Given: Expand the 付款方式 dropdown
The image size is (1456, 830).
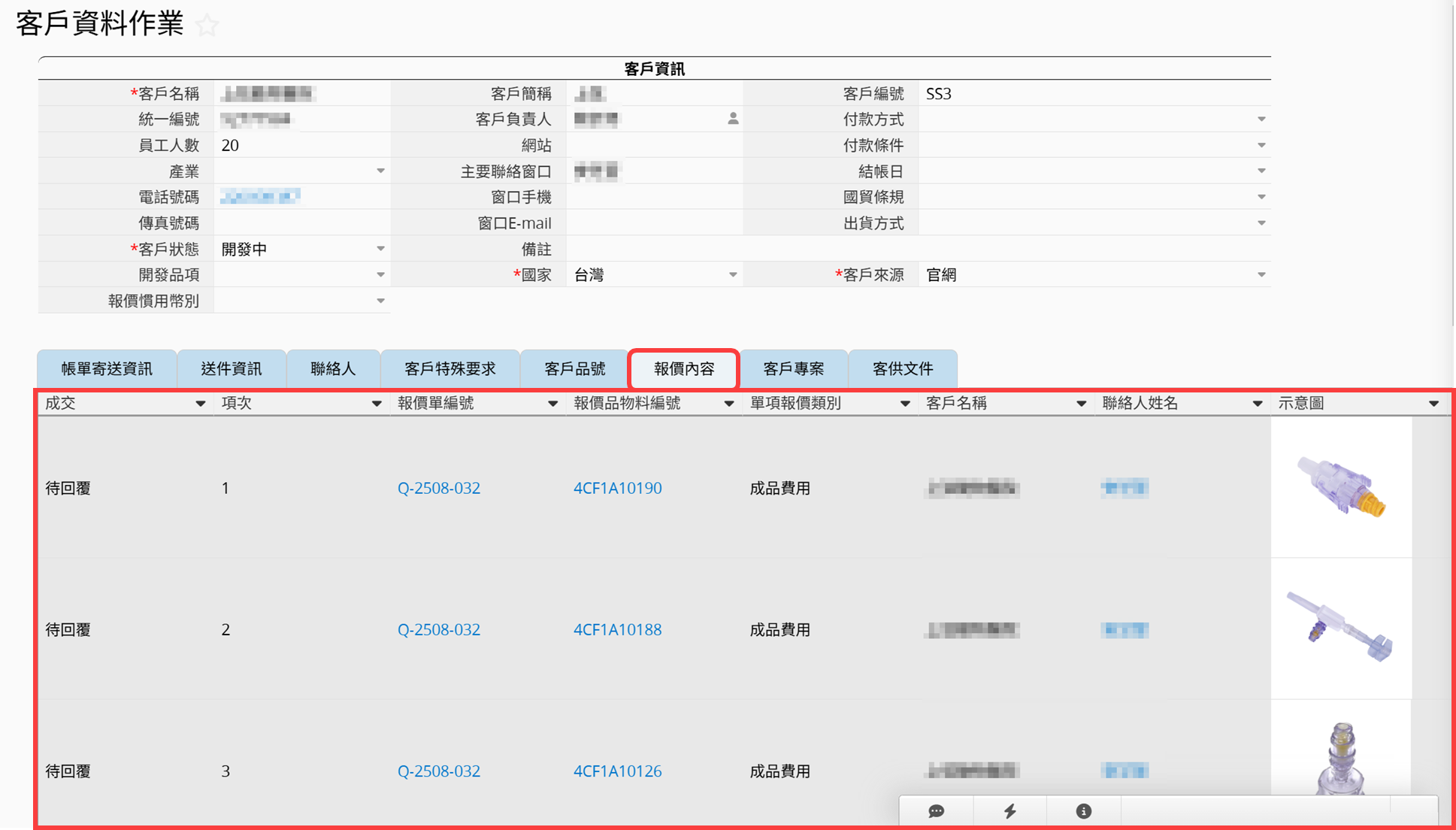Looking at the screenshot, I should 1261,120.
